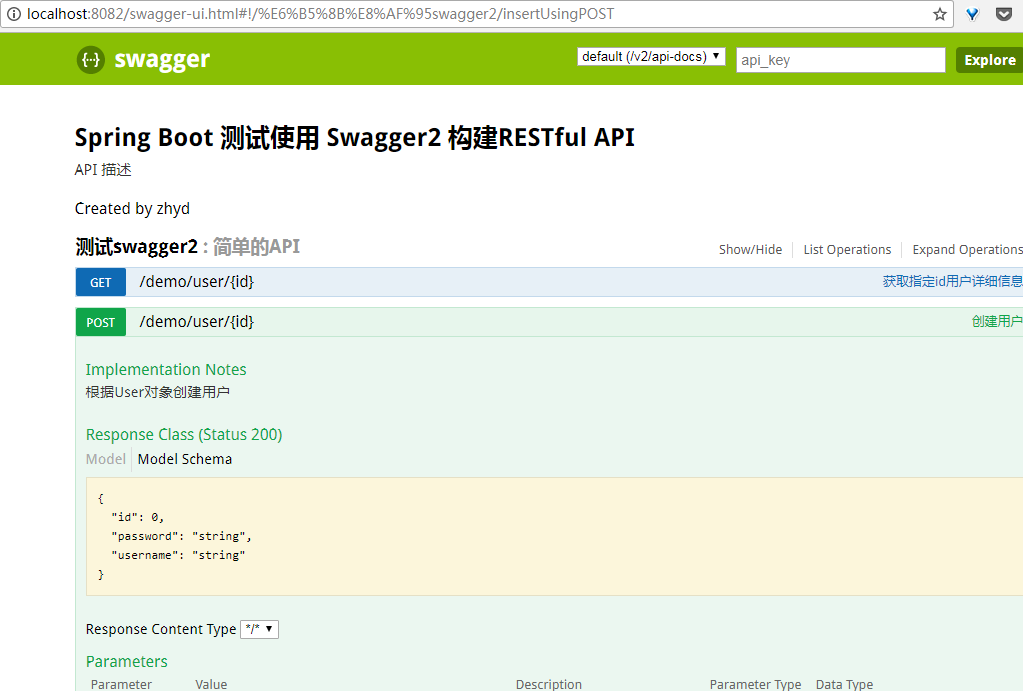Click the green POST method badge
This screenshot has width=1023, height=691.
tap(100, 322)
